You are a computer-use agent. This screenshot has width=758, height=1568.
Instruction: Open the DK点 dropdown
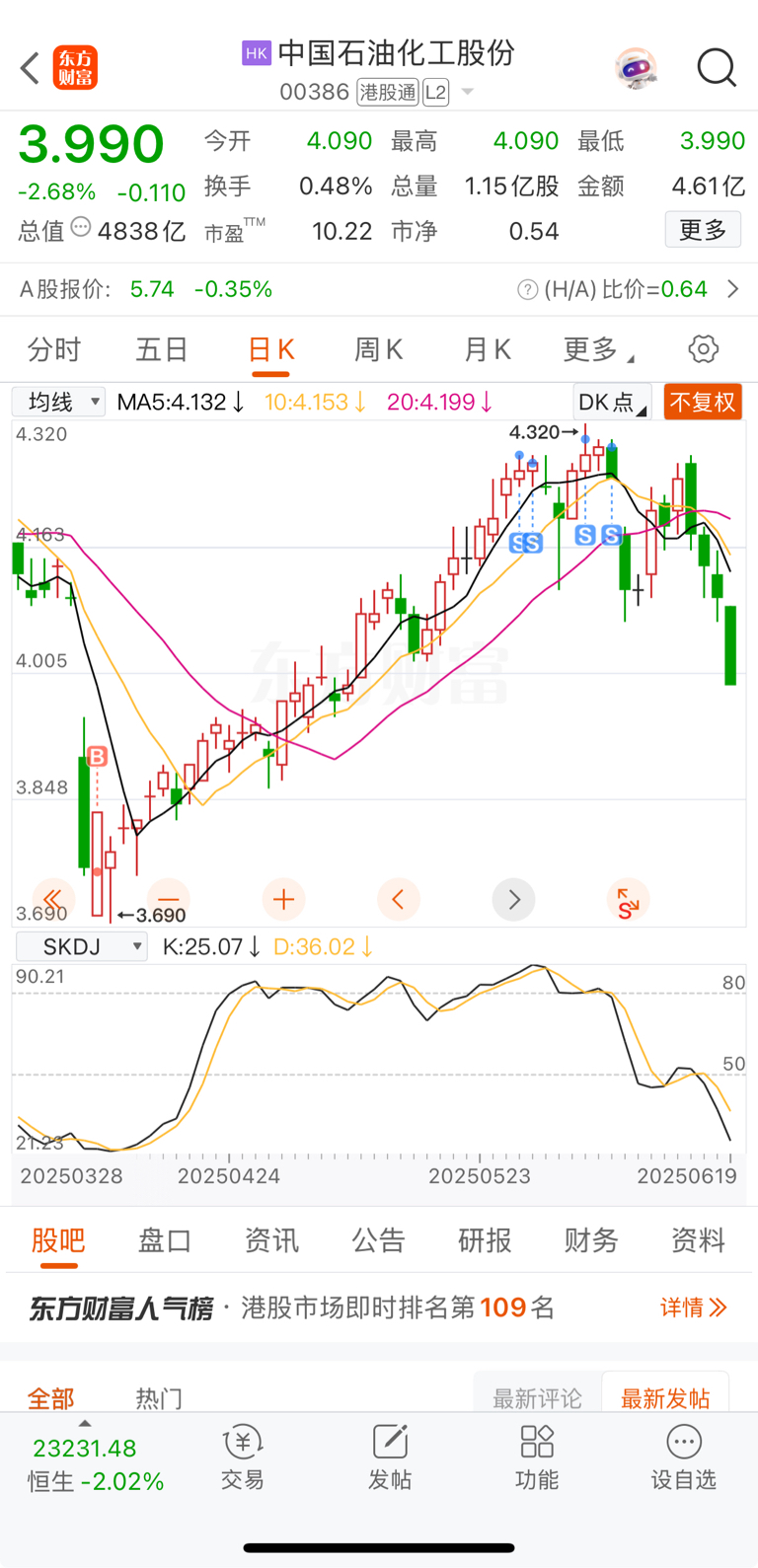[612, 402]
